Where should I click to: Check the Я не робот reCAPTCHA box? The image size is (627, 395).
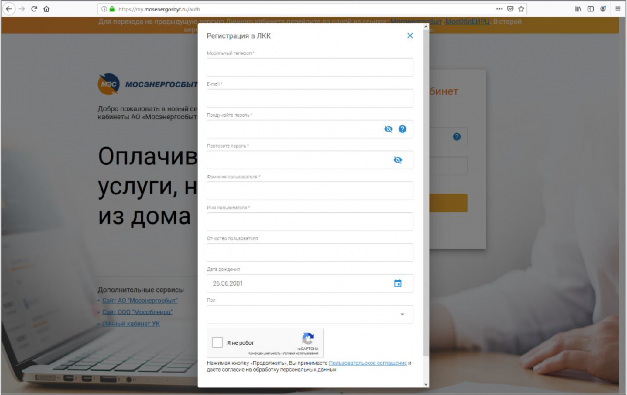[218, 342]
